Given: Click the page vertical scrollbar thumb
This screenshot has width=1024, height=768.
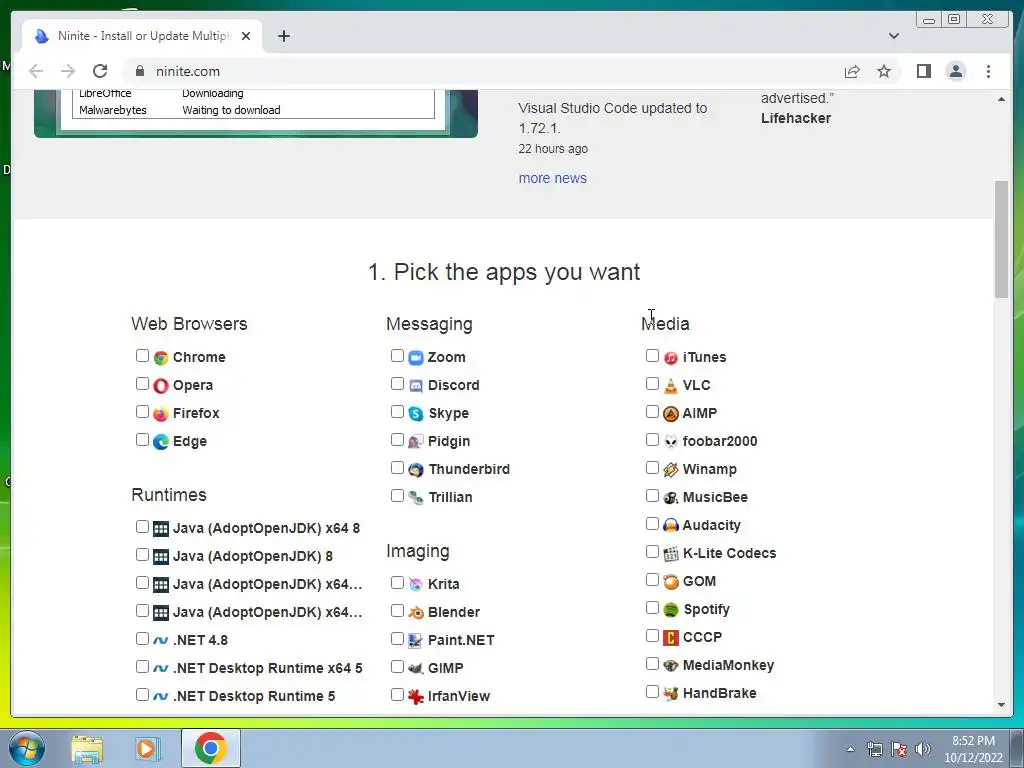Looking at the screenshot, I should (x=1001, y=240).
